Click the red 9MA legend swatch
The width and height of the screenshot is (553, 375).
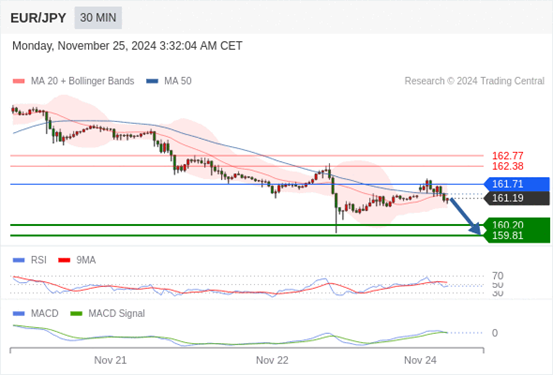[64, 260]
